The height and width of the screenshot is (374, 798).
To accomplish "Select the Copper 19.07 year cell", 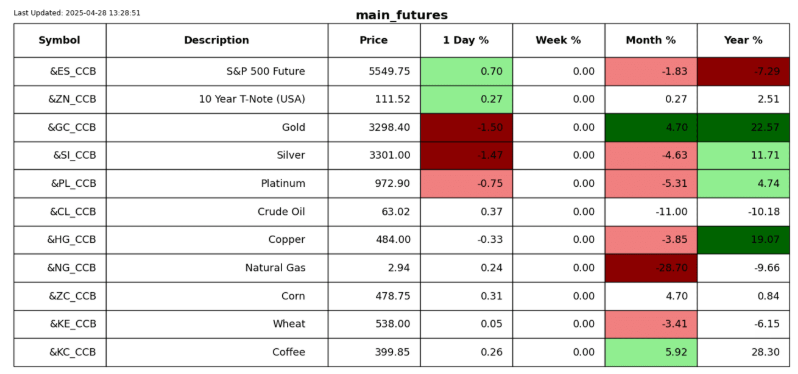I will (743, 240).
